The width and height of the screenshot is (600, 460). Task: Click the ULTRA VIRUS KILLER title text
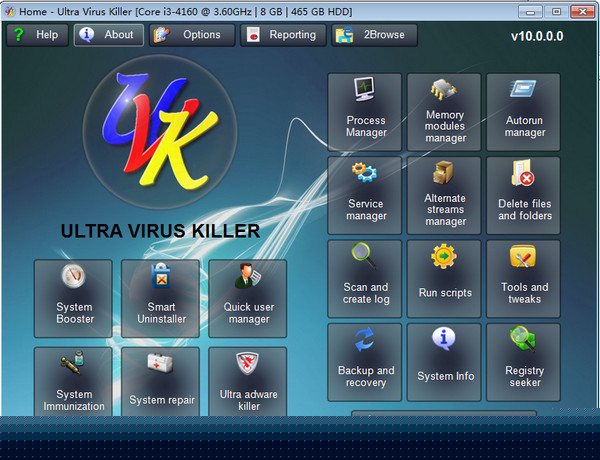[x=160, y=231]
